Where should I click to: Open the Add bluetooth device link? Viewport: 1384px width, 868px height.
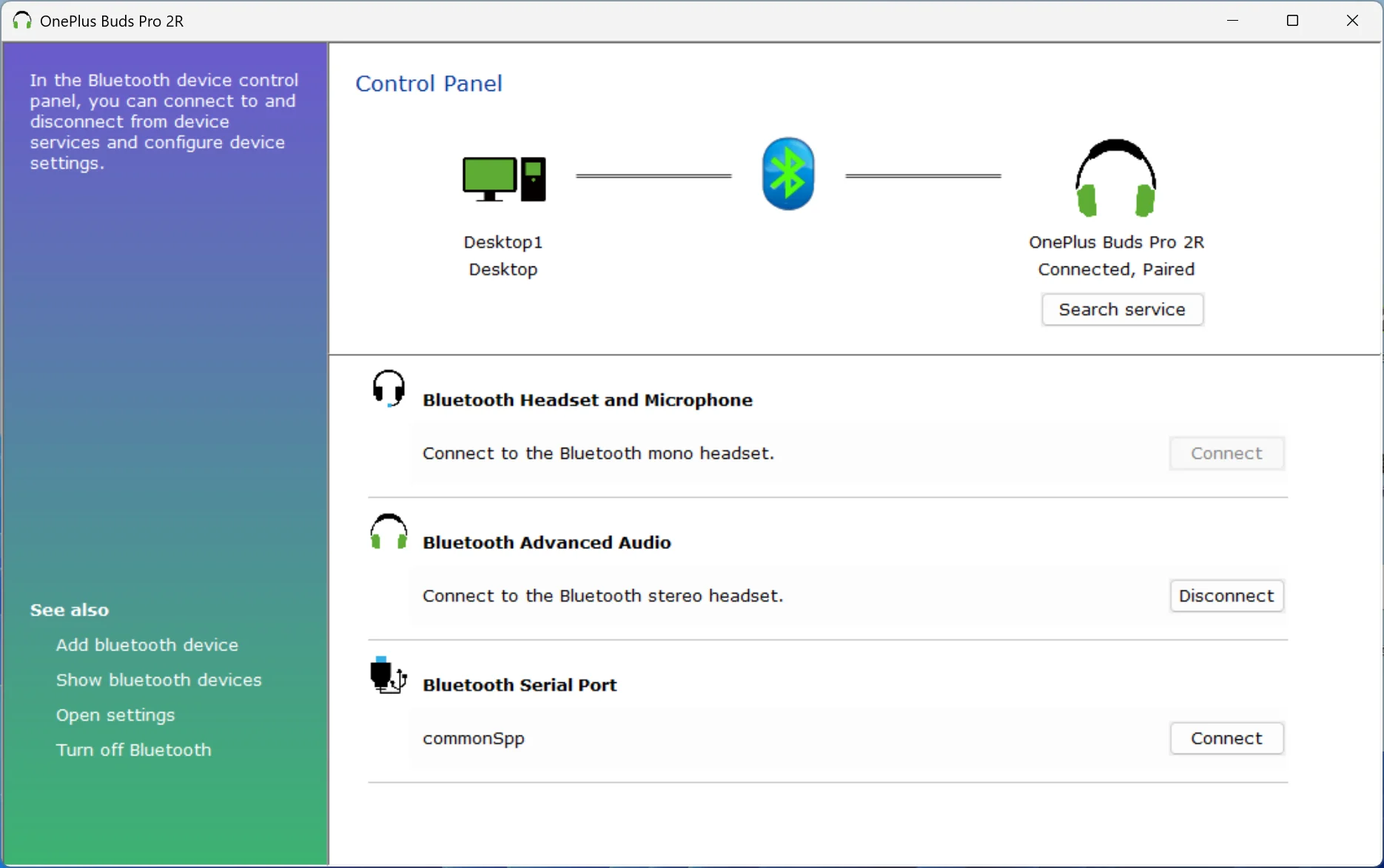point(147,645)
